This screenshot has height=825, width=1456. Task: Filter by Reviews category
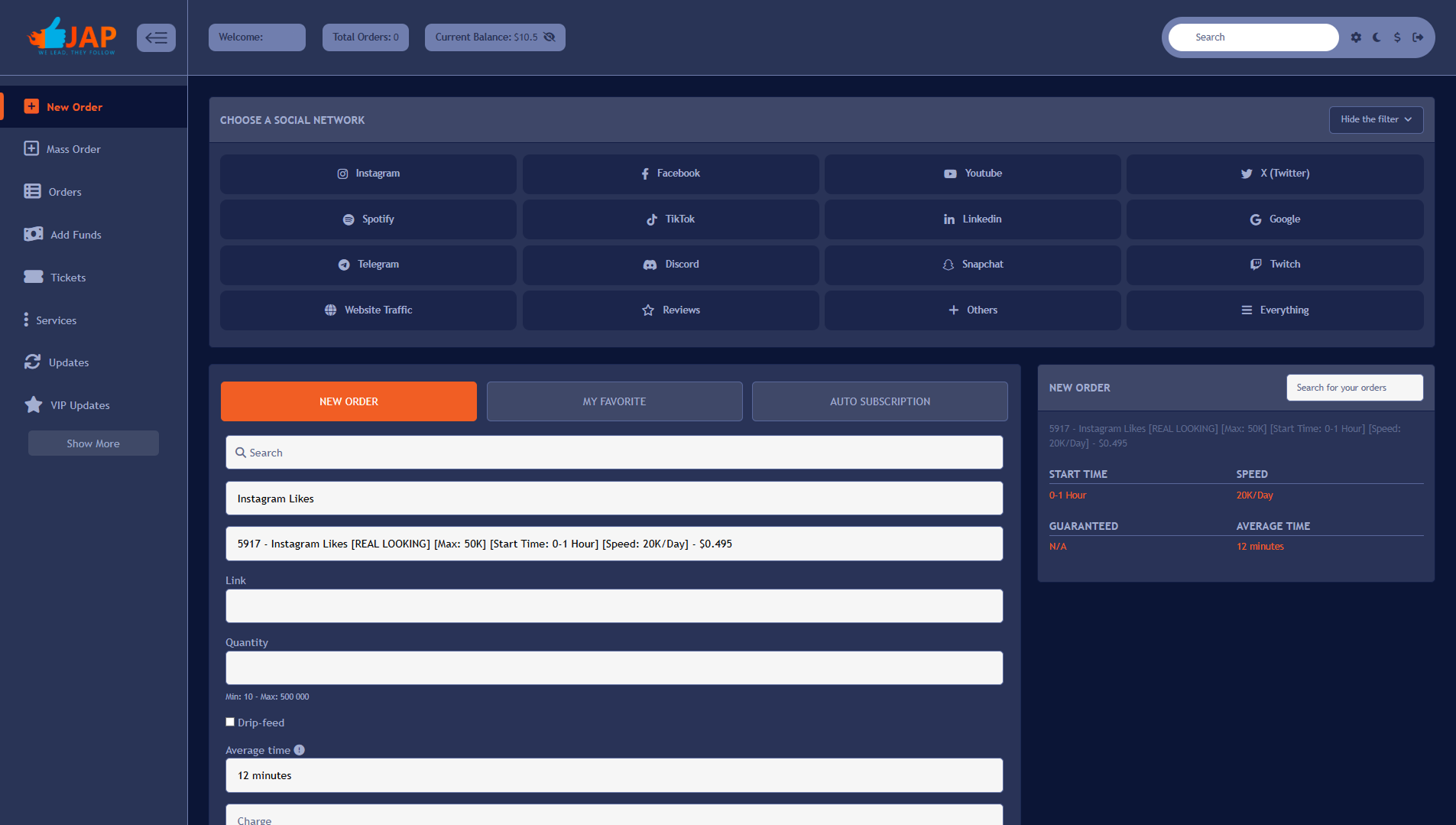tap(670, 310)
